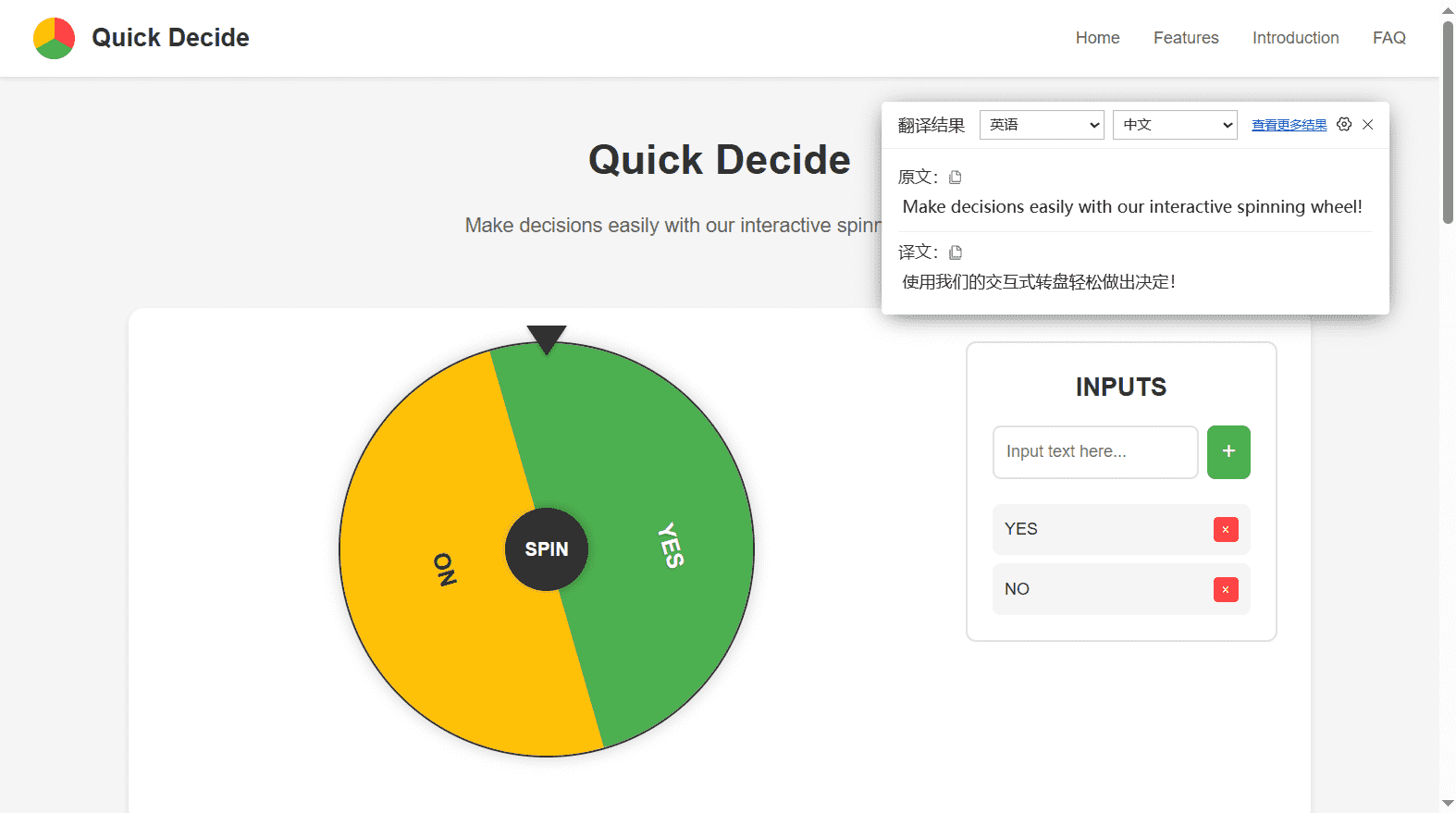Click the 翻译结果 popup title
This screenshot has width=1456, height=813.
click(931, 125)
